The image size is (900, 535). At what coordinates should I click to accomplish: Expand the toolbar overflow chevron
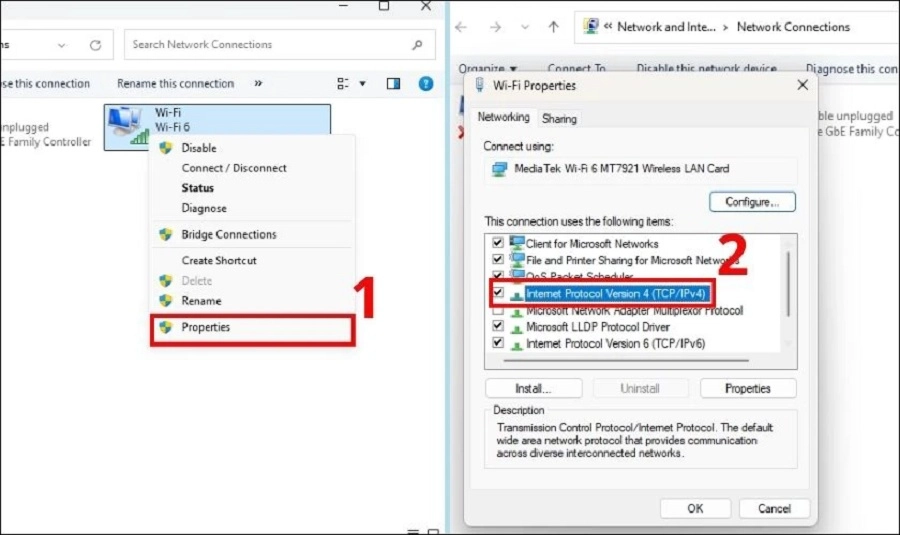click(x=258, y=84)
